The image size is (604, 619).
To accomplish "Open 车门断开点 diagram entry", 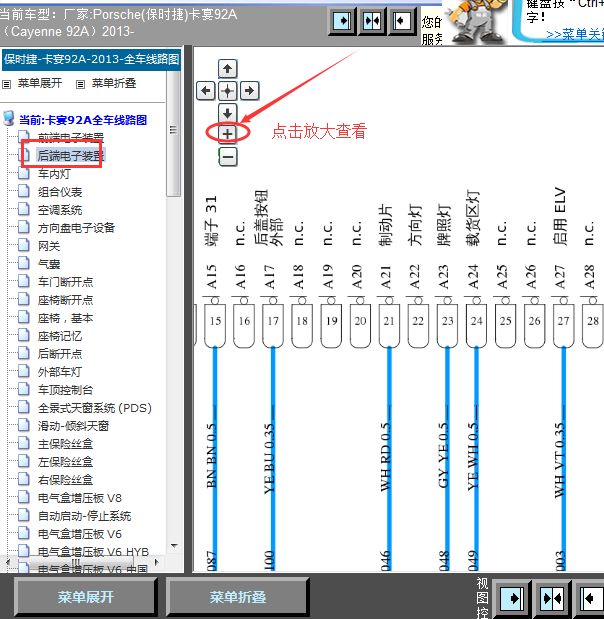I will click(66, 282).
